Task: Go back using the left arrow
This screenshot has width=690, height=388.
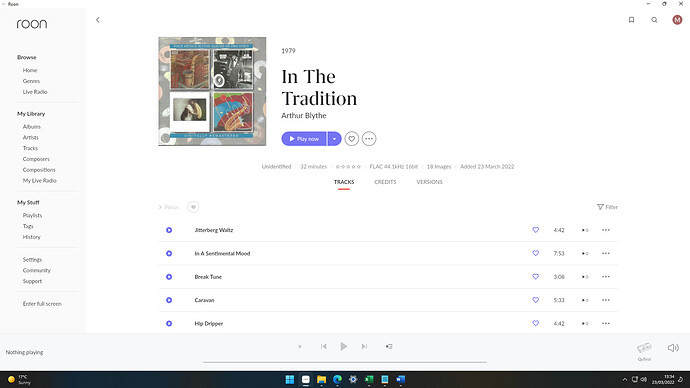Action: click(x=98, y=20)
